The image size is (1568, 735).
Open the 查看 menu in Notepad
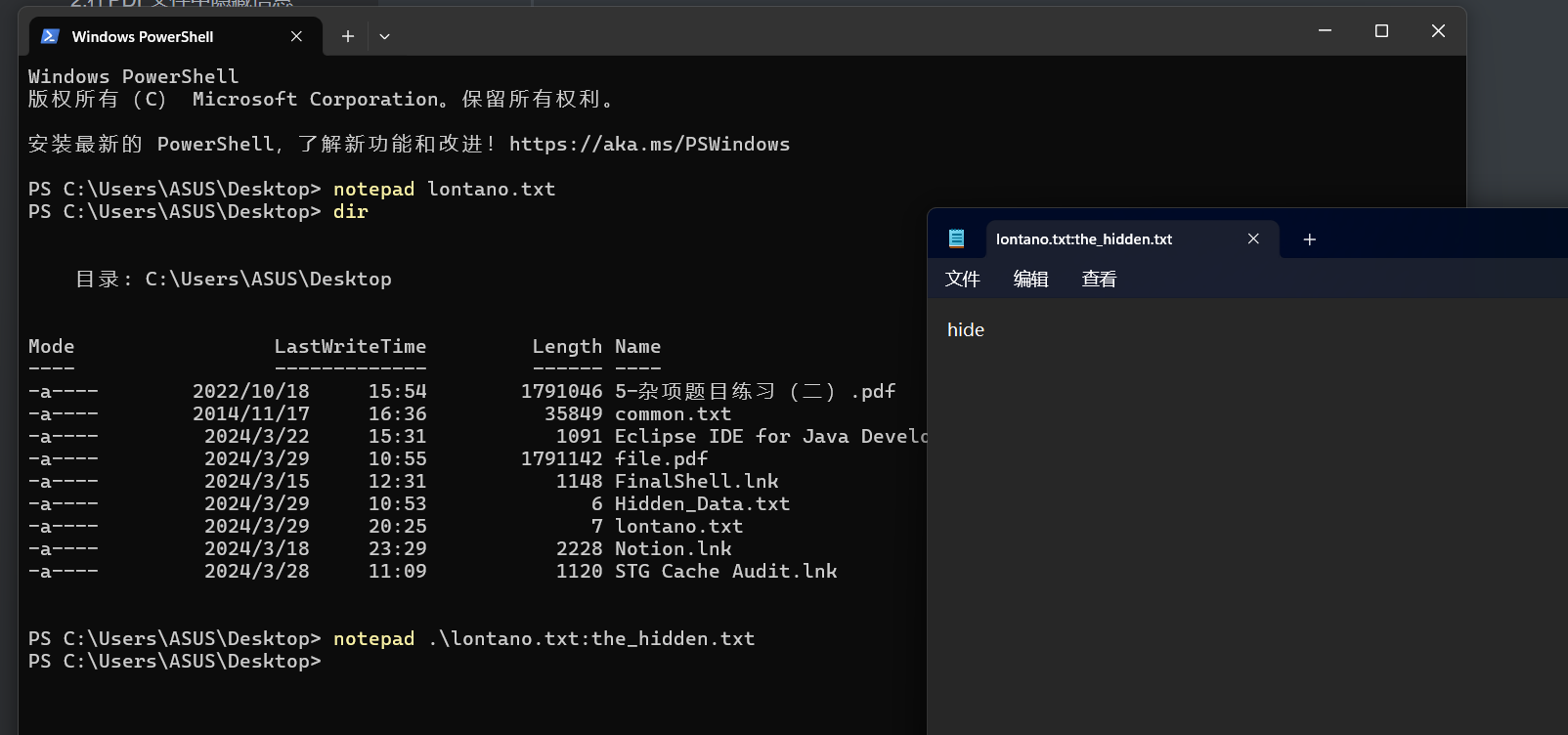[1099, 280]
